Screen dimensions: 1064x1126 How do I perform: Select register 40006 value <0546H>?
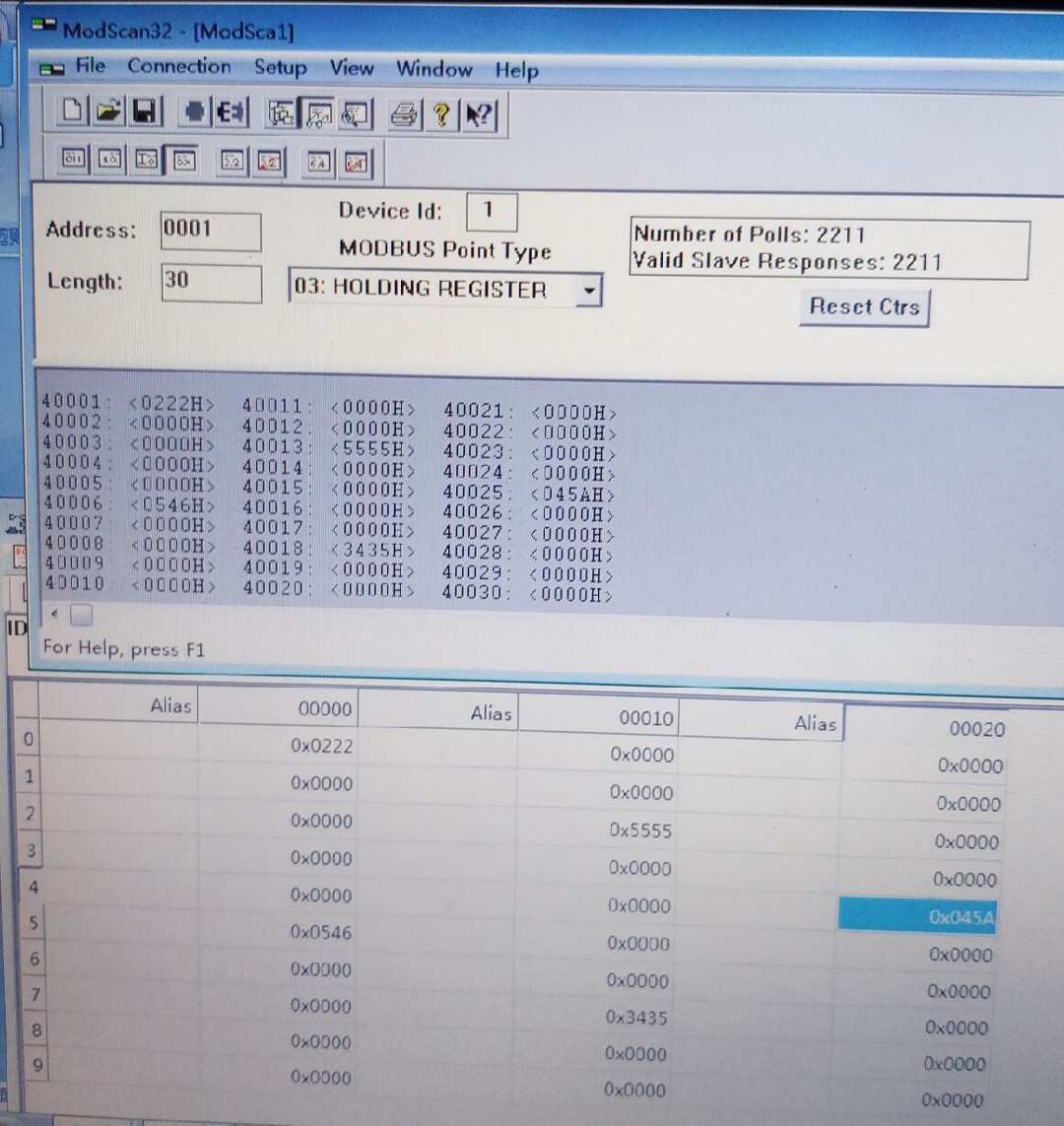[x=172, y=504]
